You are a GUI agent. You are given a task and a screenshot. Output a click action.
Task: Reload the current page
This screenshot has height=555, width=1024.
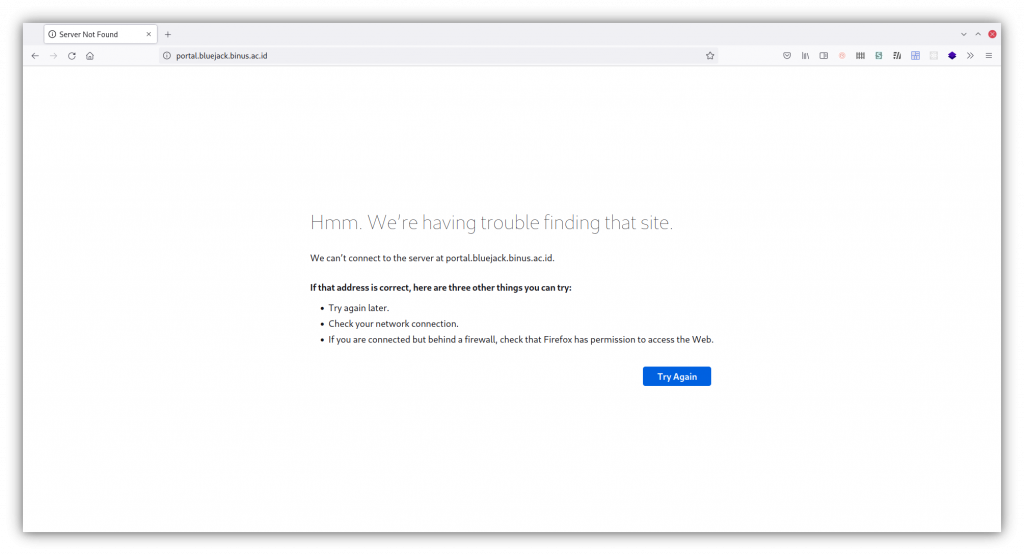[72, 56]
